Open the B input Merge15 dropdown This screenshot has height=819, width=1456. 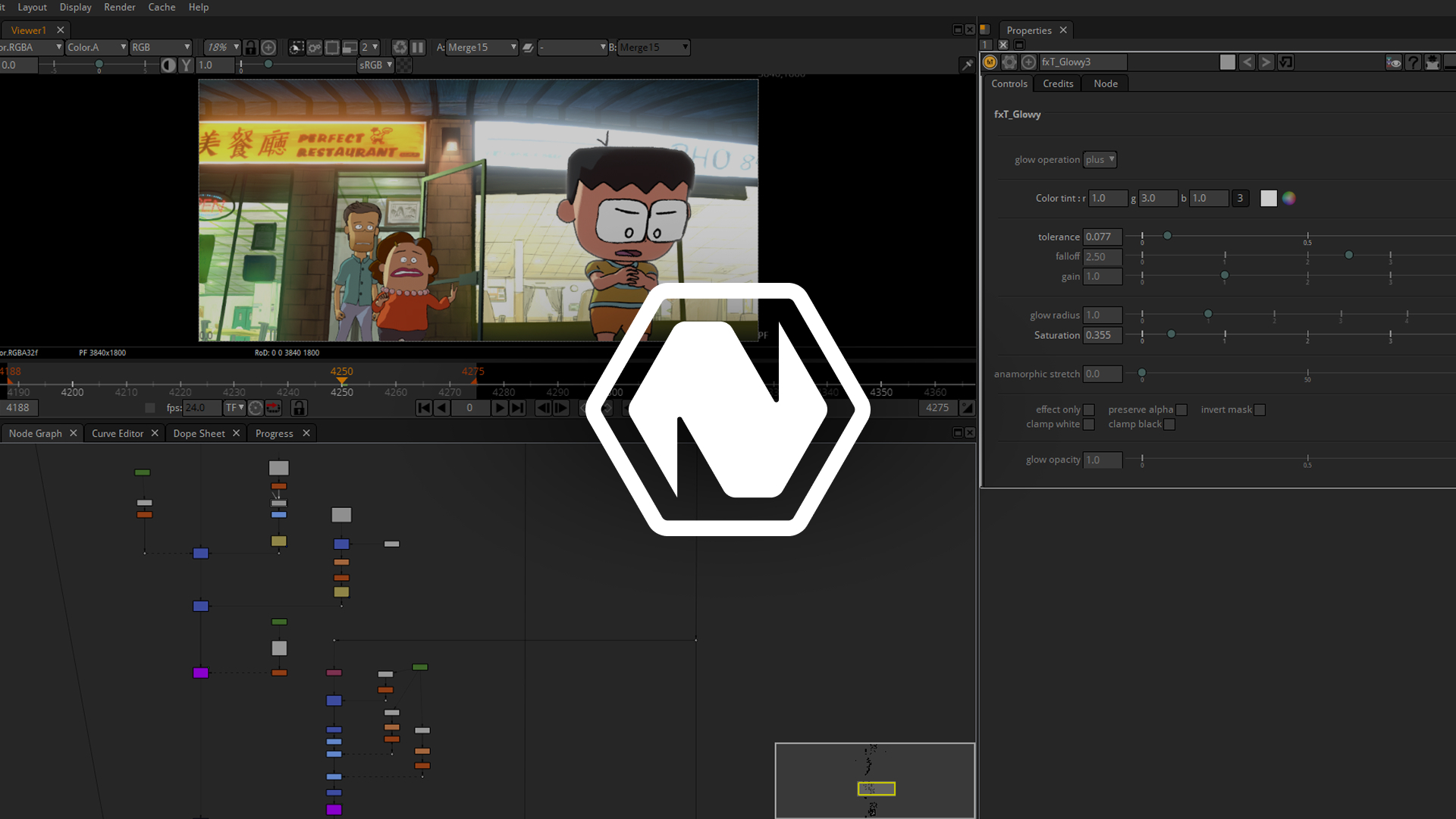tap(654, 47)
